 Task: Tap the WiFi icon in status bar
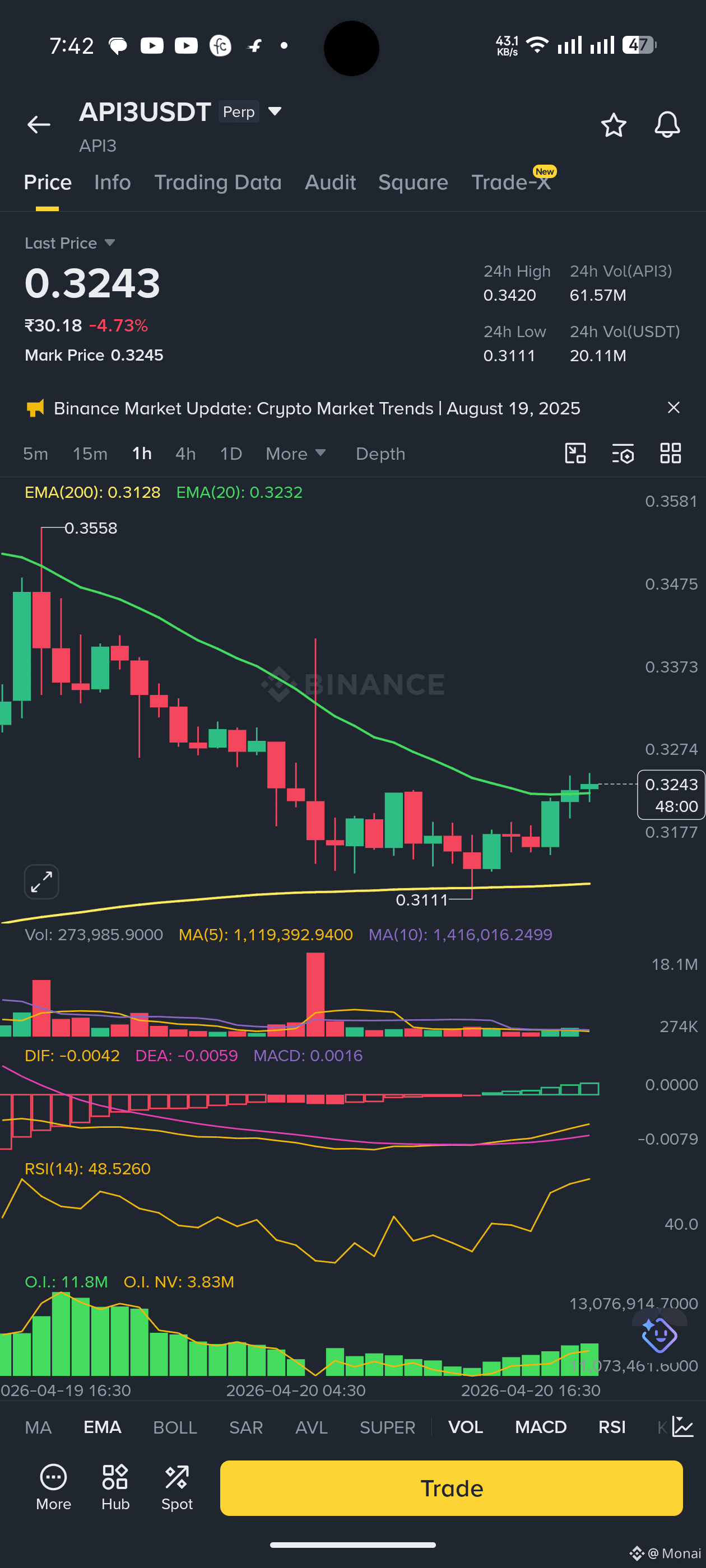coord(537,45)
